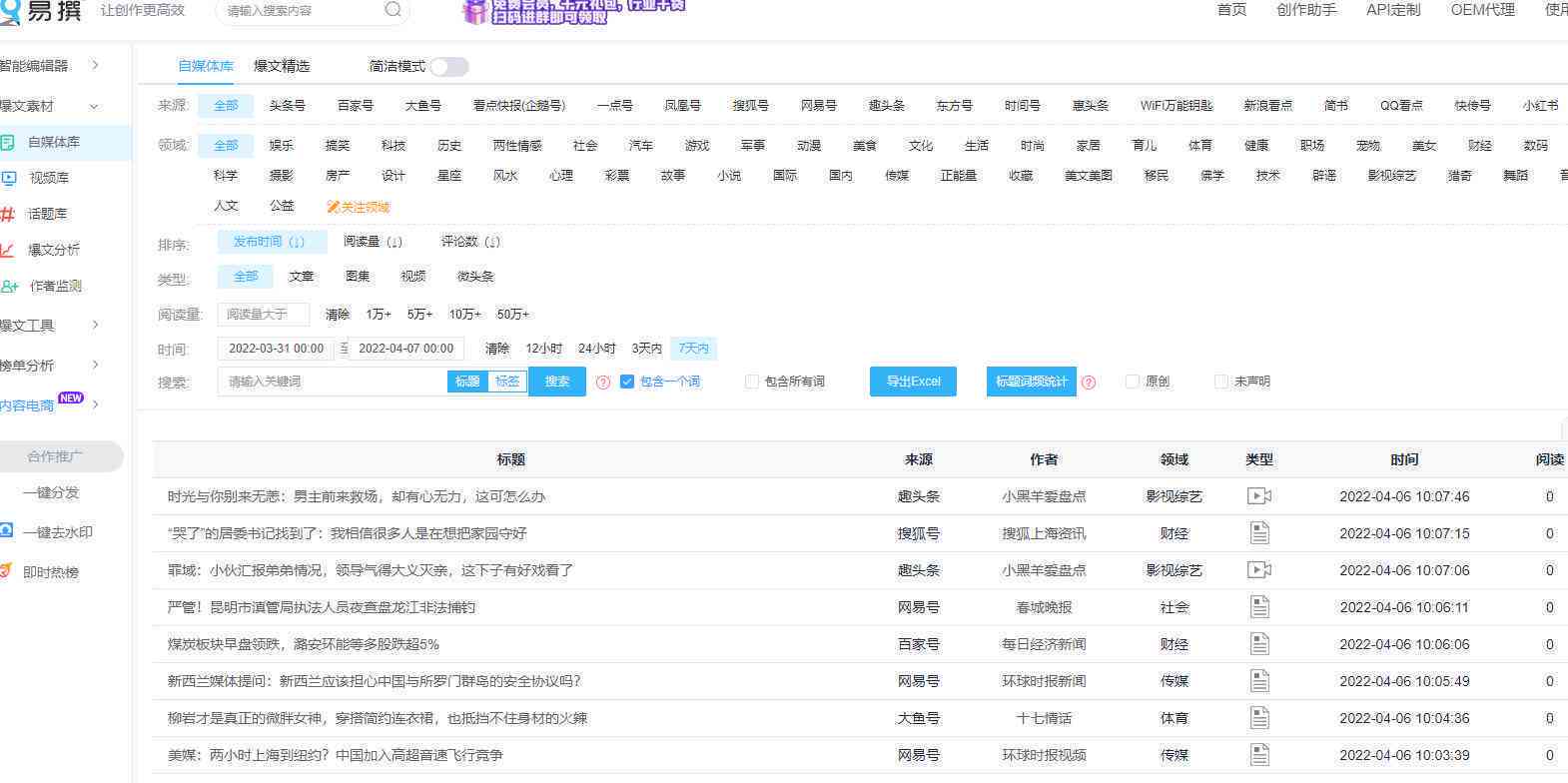The width and height of the screenshot is (1568, 783).
Task: Open article 柳岩才是真正的微胖女神
Action: pyautogui.click(x=378, y=718)
